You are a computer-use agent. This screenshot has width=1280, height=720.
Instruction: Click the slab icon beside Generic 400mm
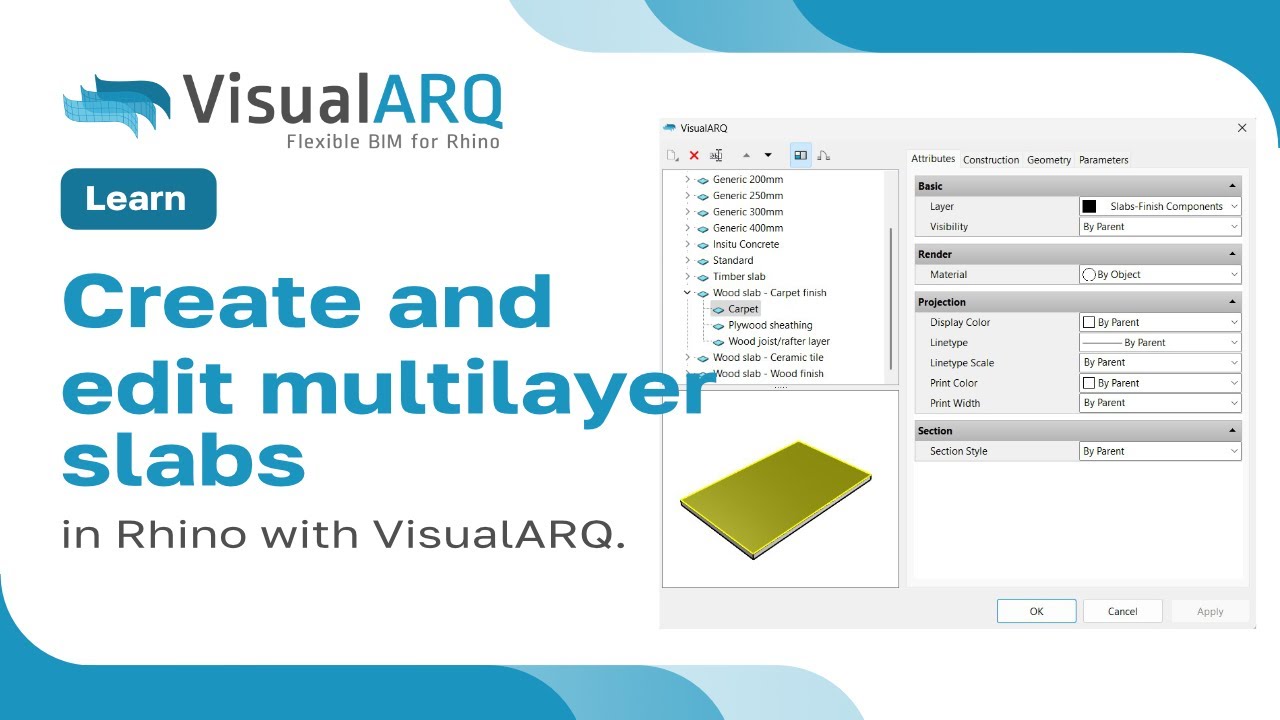coord(703,228)
